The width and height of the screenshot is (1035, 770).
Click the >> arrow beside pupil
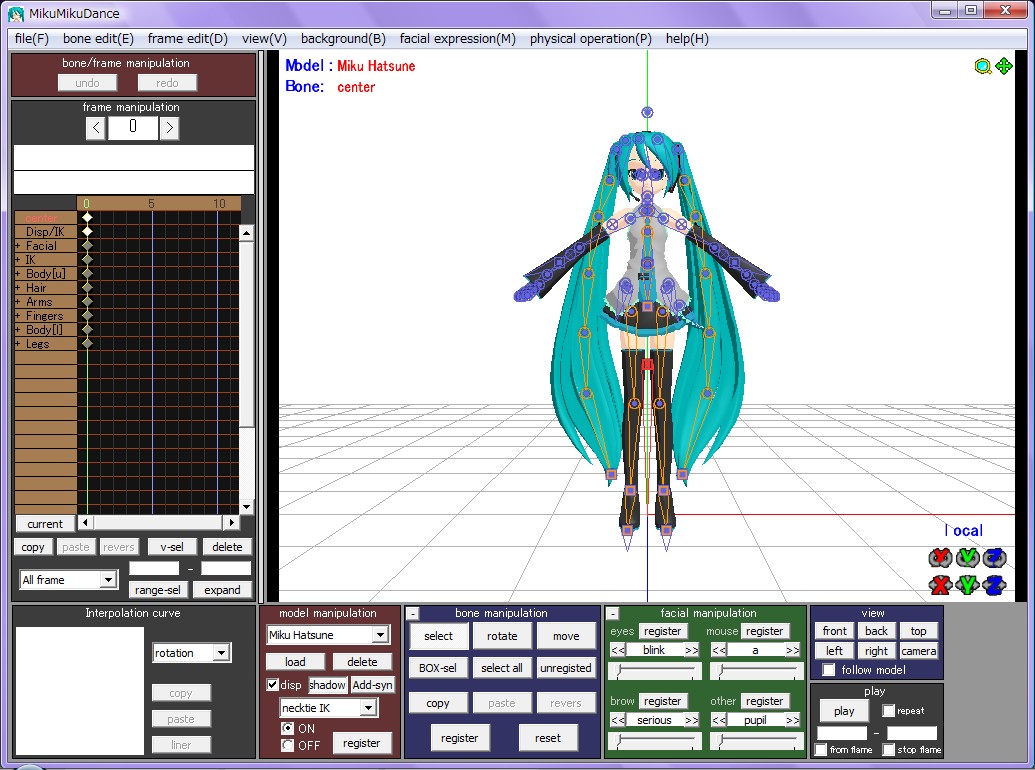(792, 720)
